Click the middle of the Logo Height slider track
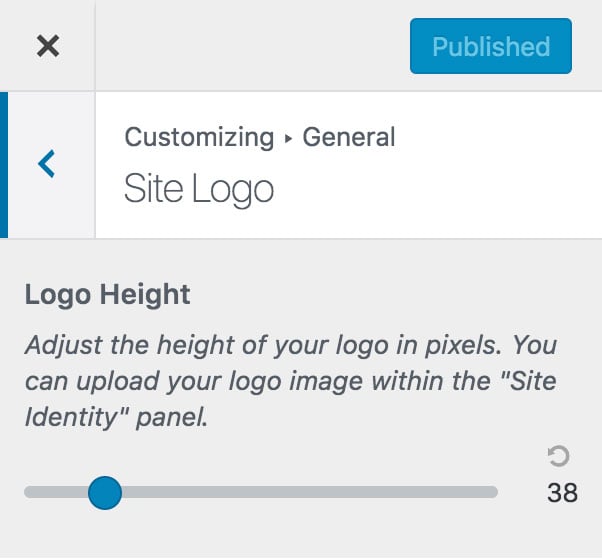The width and height of the screenshot is (602, 560). [261, 492]
